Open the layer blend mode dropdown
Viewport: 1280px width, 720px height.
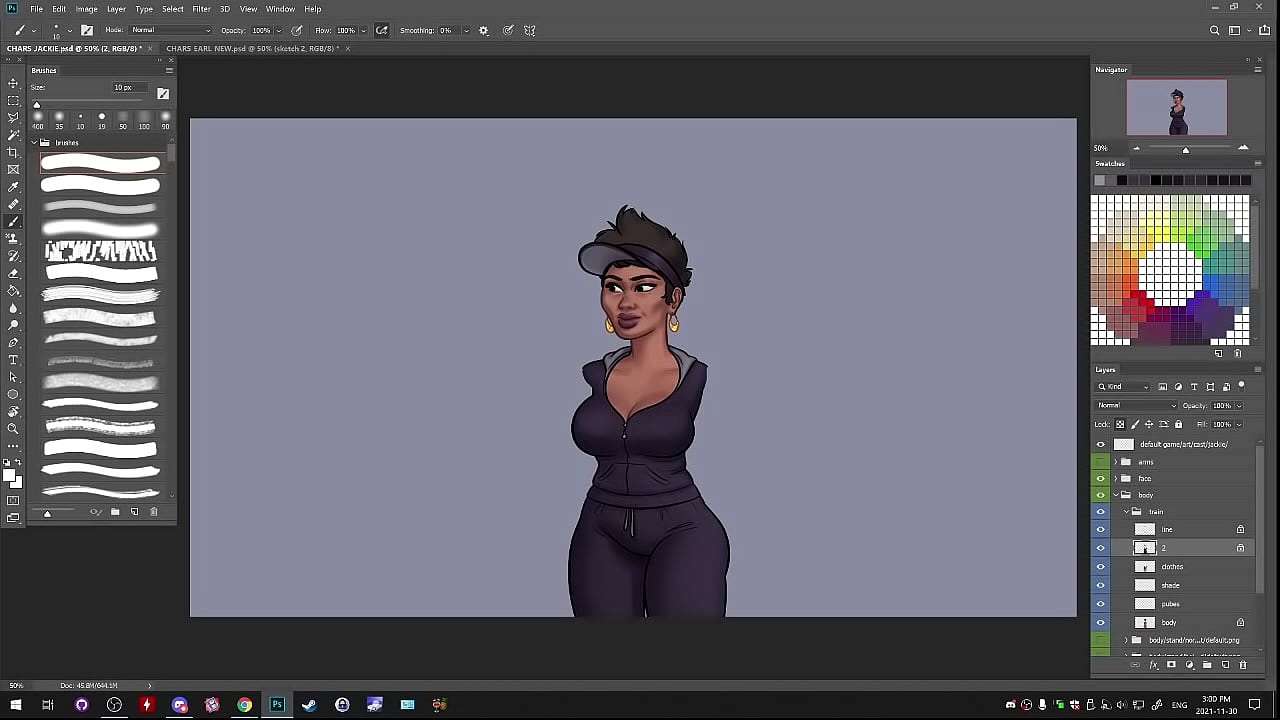tap(1137, 406)
